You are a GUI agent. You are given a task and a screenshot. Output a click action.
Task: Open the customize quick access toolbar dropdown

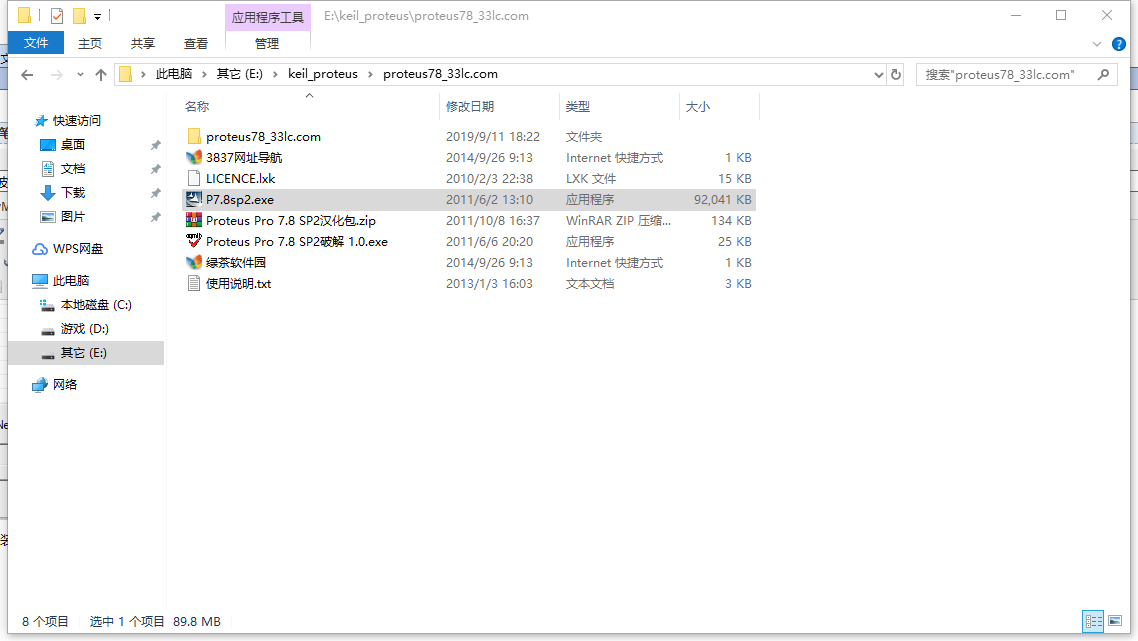97,16
